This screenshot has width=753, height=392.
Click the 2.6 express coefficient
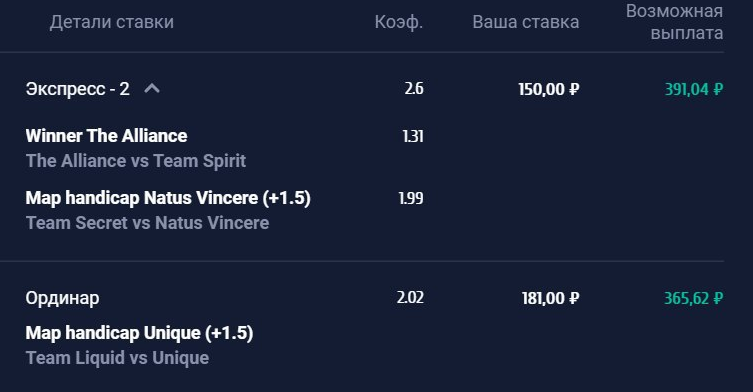(414, 88)
